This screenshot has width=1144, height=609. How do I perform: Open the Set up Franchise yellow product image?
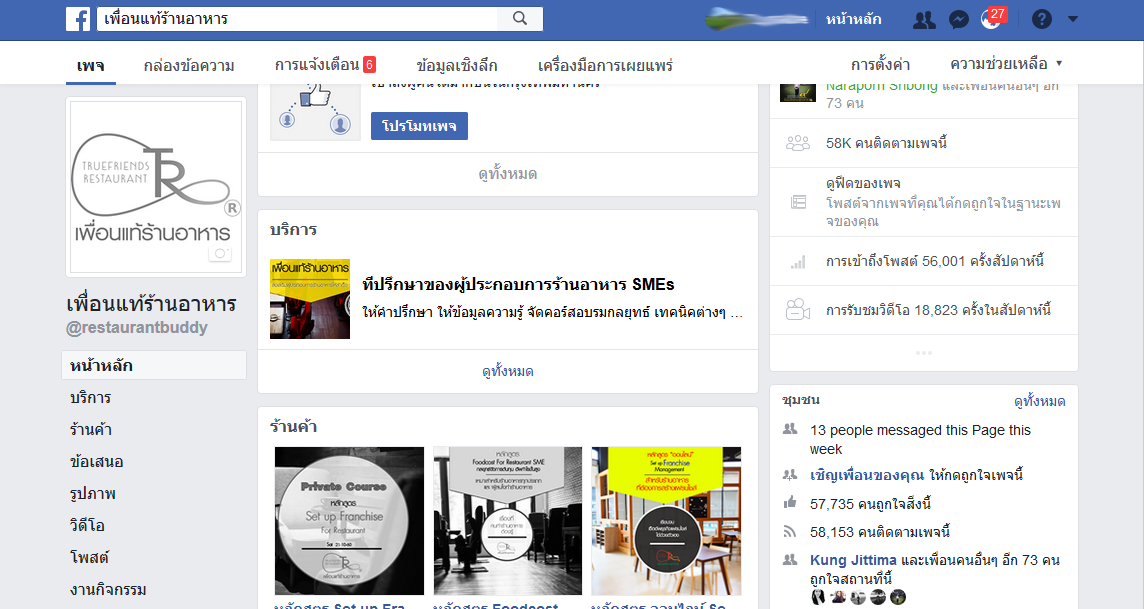(666, 521)
